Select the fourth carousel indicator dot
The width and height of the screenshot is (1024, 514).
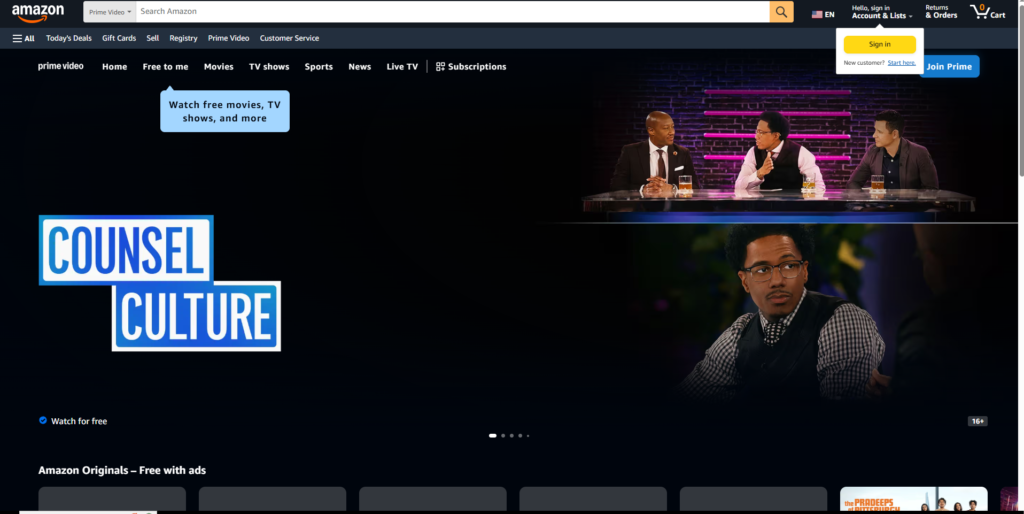pos(520,436)
